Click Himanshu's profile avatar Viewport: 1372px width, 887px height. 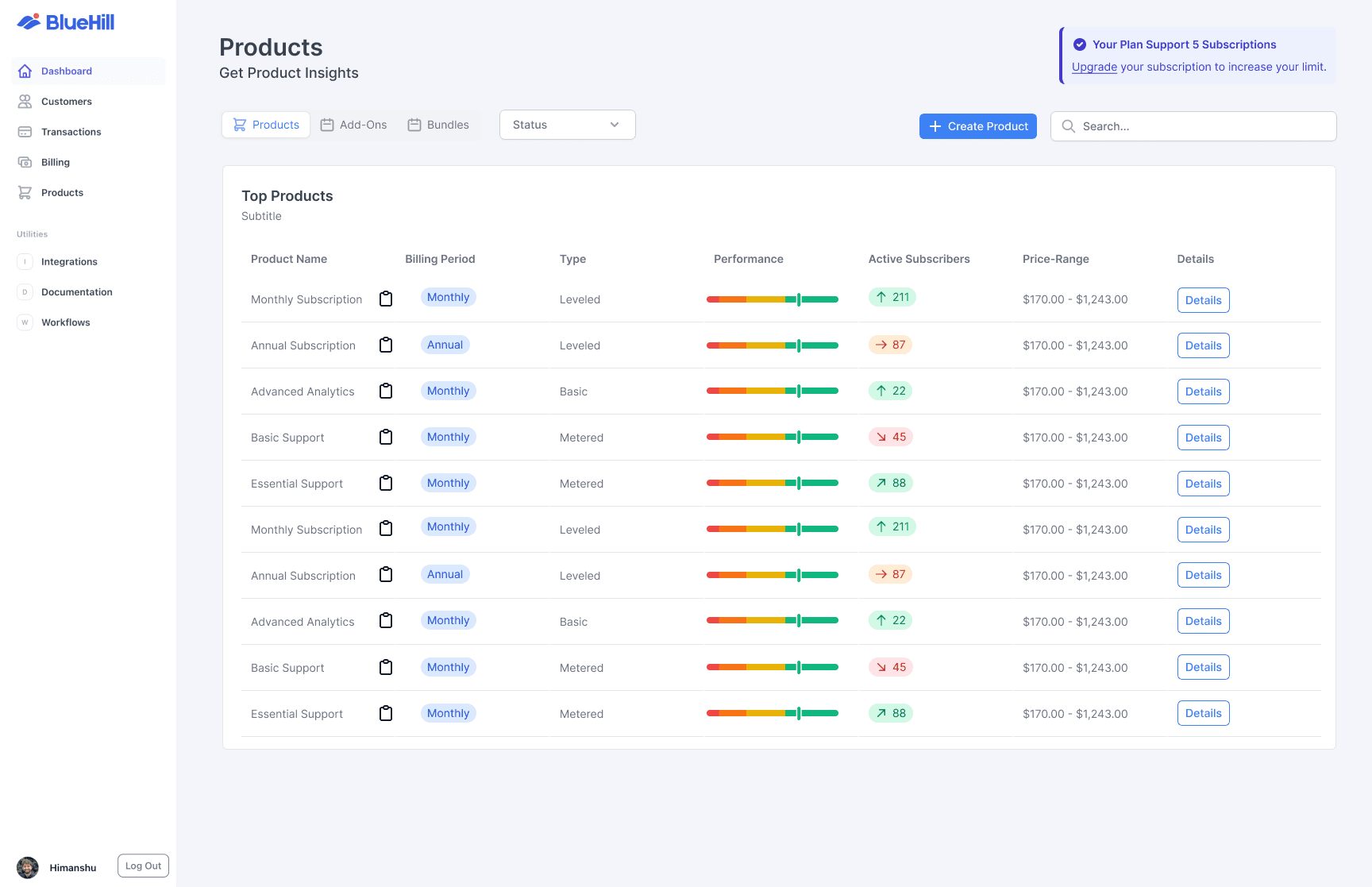click(x=28, y=867)
